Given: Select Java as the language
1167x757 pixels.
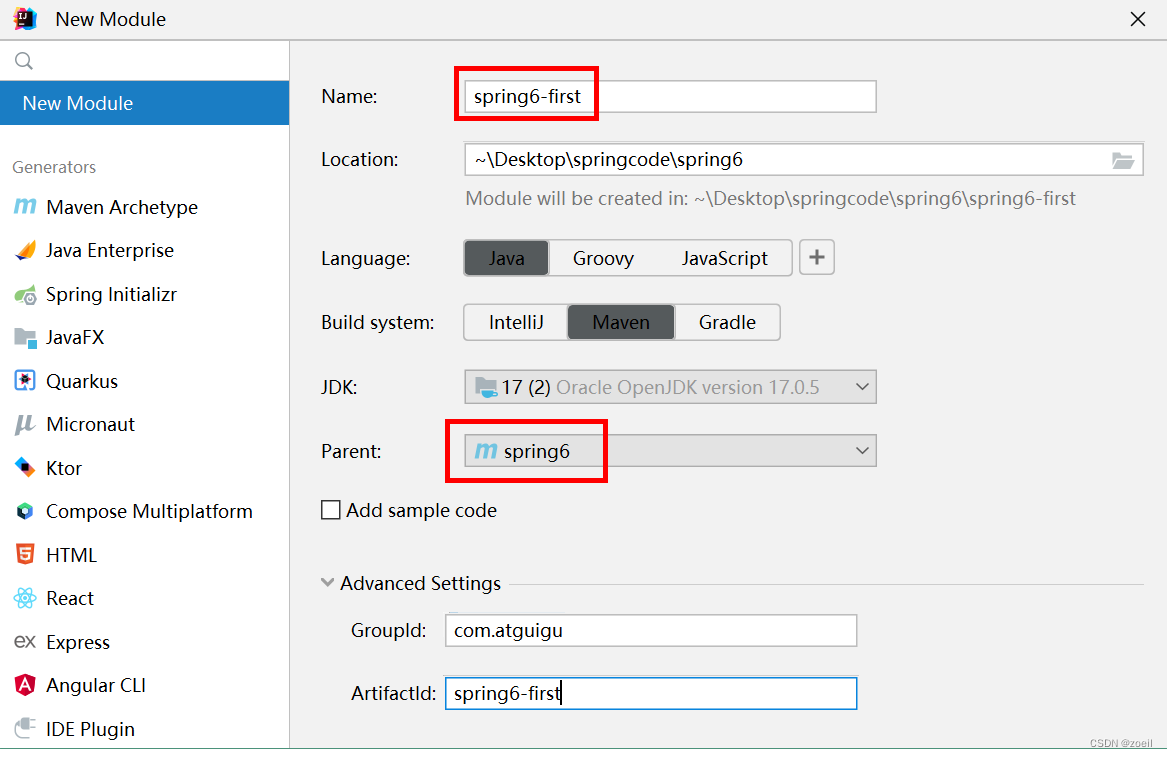Looking at the screenshot, I should tap(507, 258).
